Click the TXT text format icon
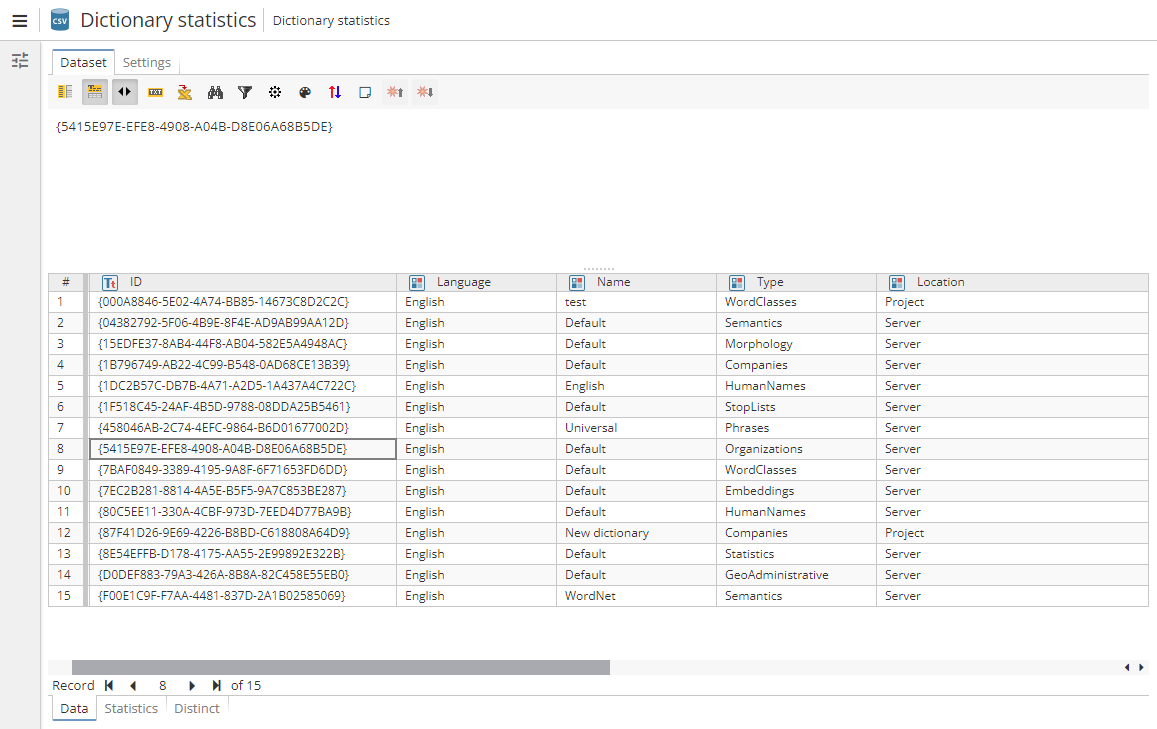The height and width of the screenshot is (729, 1157). (155, 92)
